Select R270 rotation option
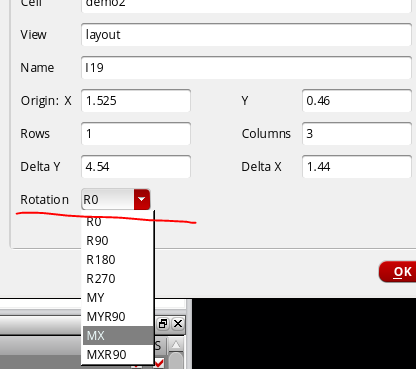The image size is (416, 369). [118, 279]
